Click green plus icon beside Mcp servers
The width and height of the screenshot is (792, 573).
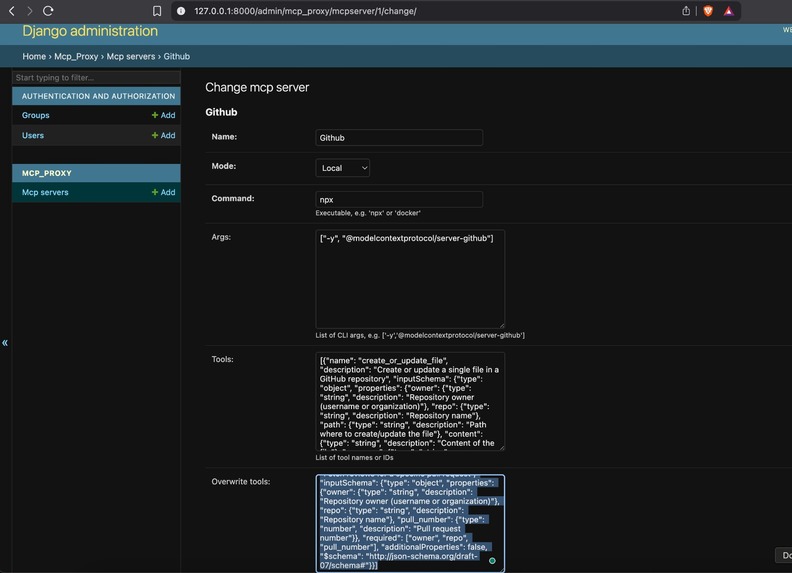[155, 192]
